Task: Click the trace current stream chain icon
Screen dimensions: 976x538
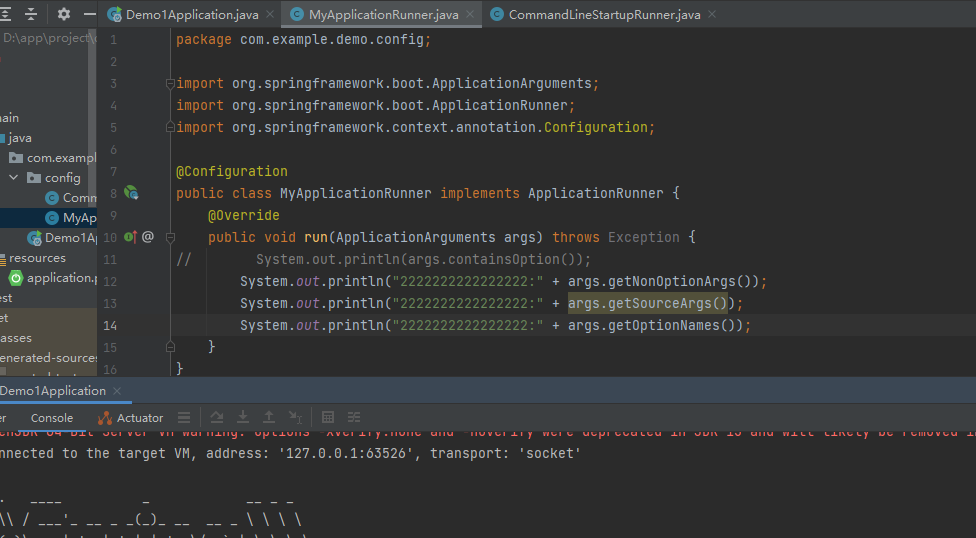Action: 354,417
